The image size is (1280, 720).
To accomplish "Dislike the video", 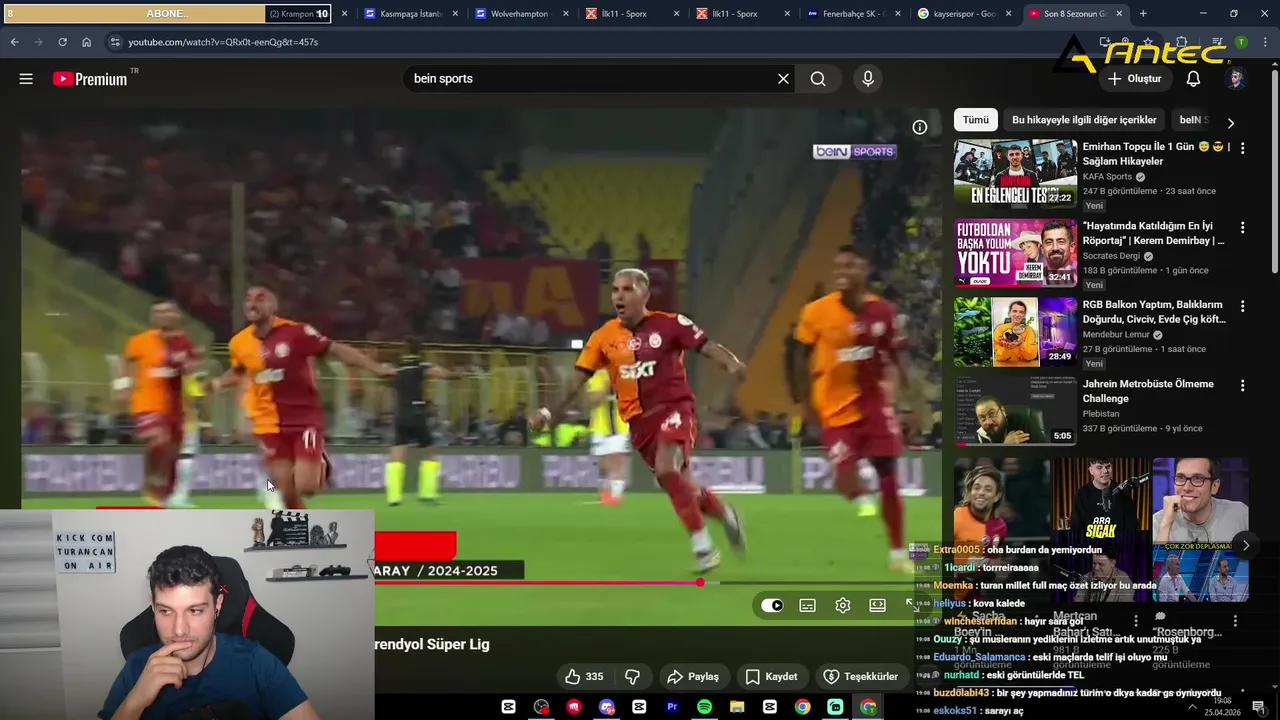I will (632, 677).
